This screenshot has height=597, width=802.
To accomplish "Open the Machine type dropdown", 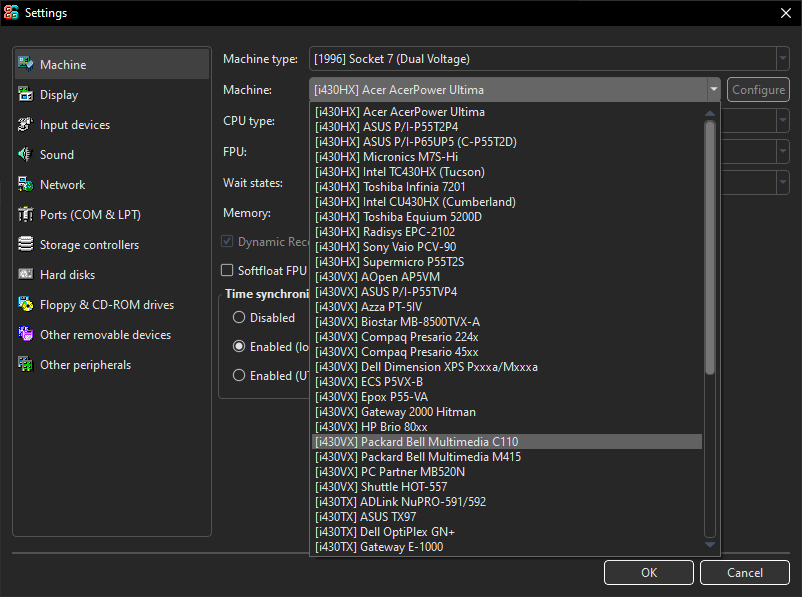I will click(549, 59).
